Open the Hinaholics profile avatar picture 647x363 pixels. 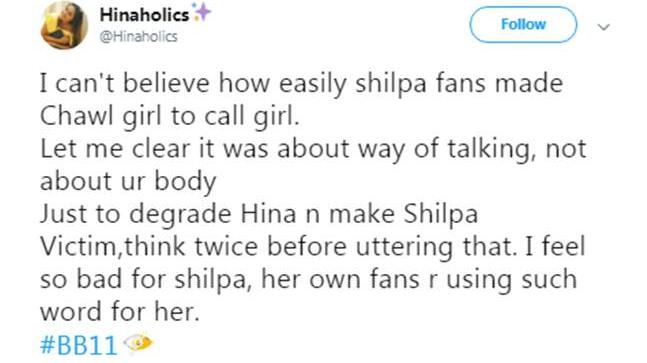pyautogui.click(x=64, y=25)
